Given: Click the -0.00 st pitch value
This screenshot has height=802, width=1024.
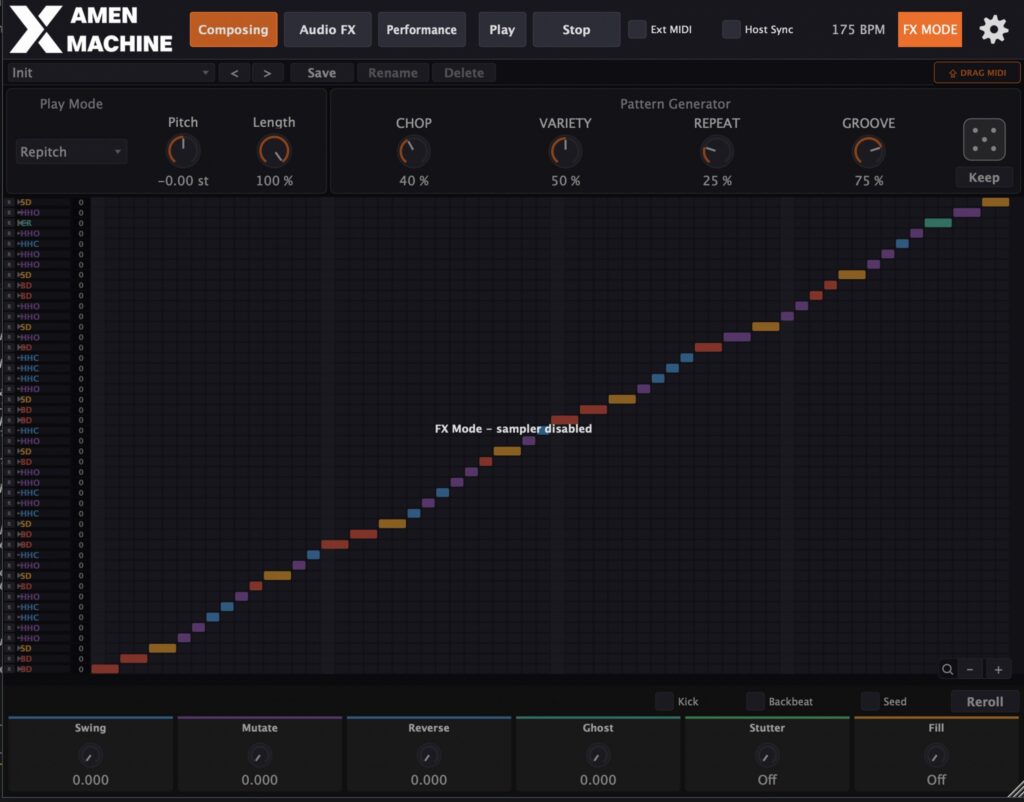Looking at the screenshot, I should (183, 181).
